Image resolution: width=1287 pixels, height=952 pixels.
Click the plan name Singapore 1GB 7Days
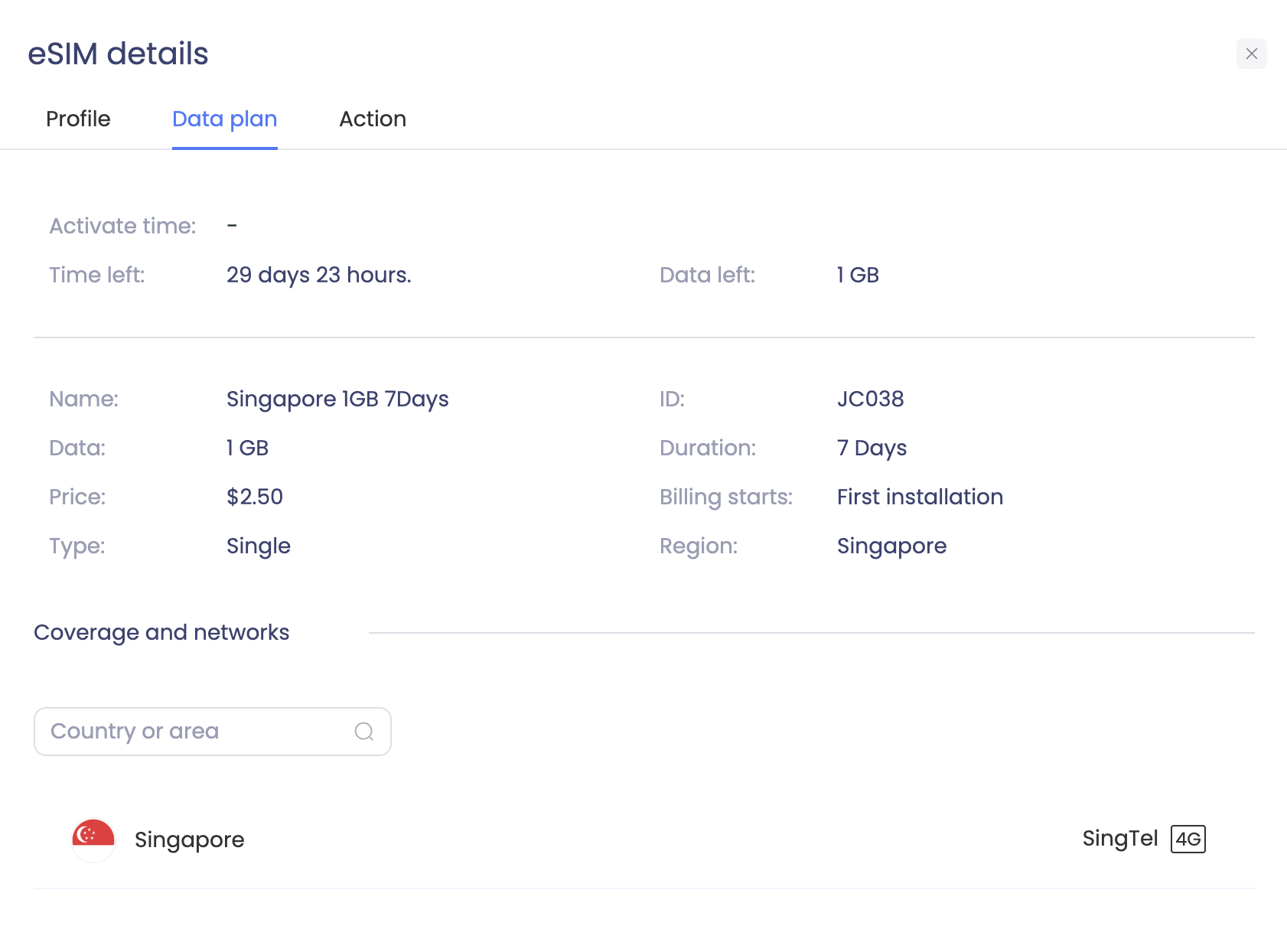tap(337, 399)
